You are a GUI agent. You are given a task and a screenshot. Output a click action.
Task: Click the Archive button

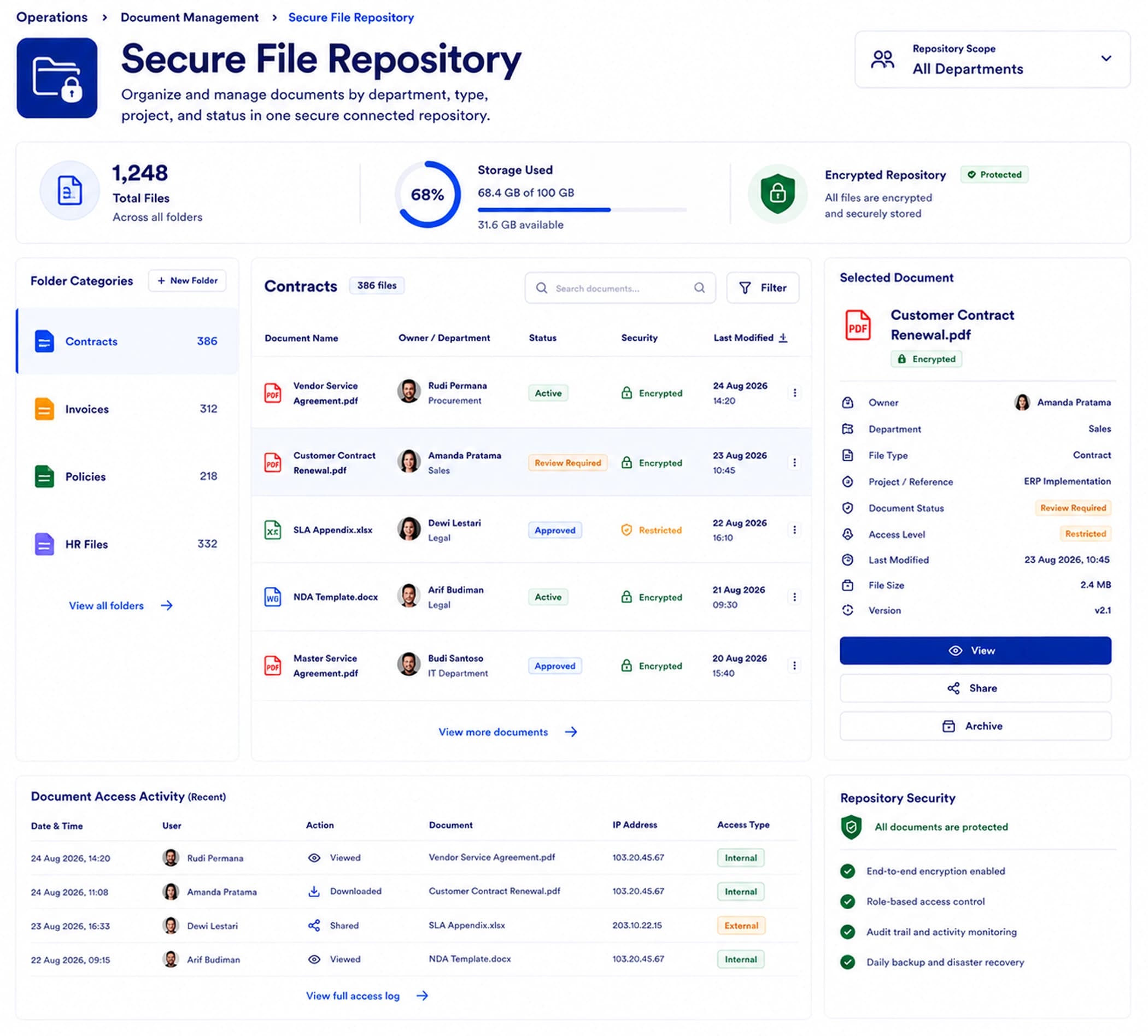975,726
